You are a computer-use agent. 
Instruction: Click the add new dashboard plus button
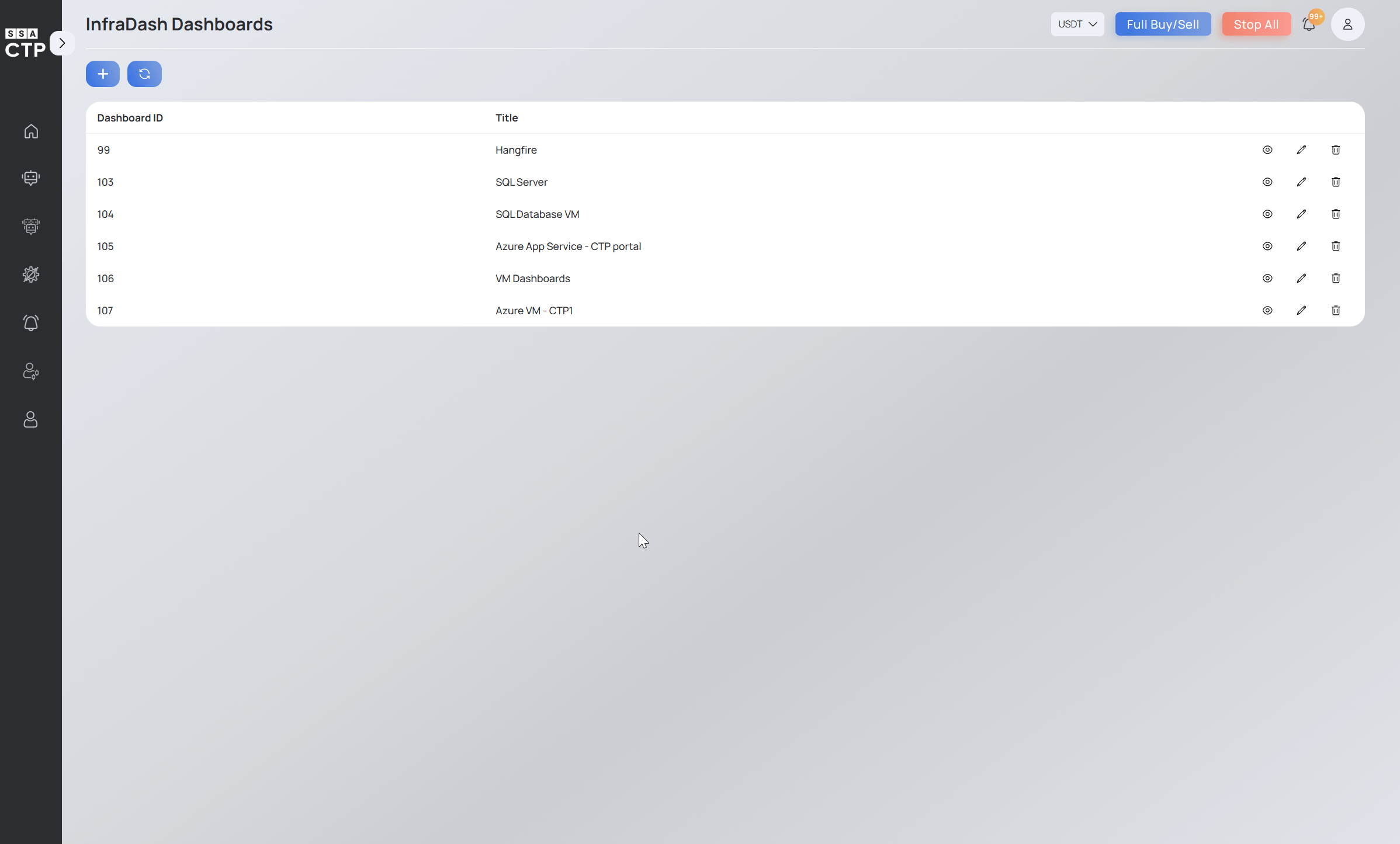click(x=103, y=74)
